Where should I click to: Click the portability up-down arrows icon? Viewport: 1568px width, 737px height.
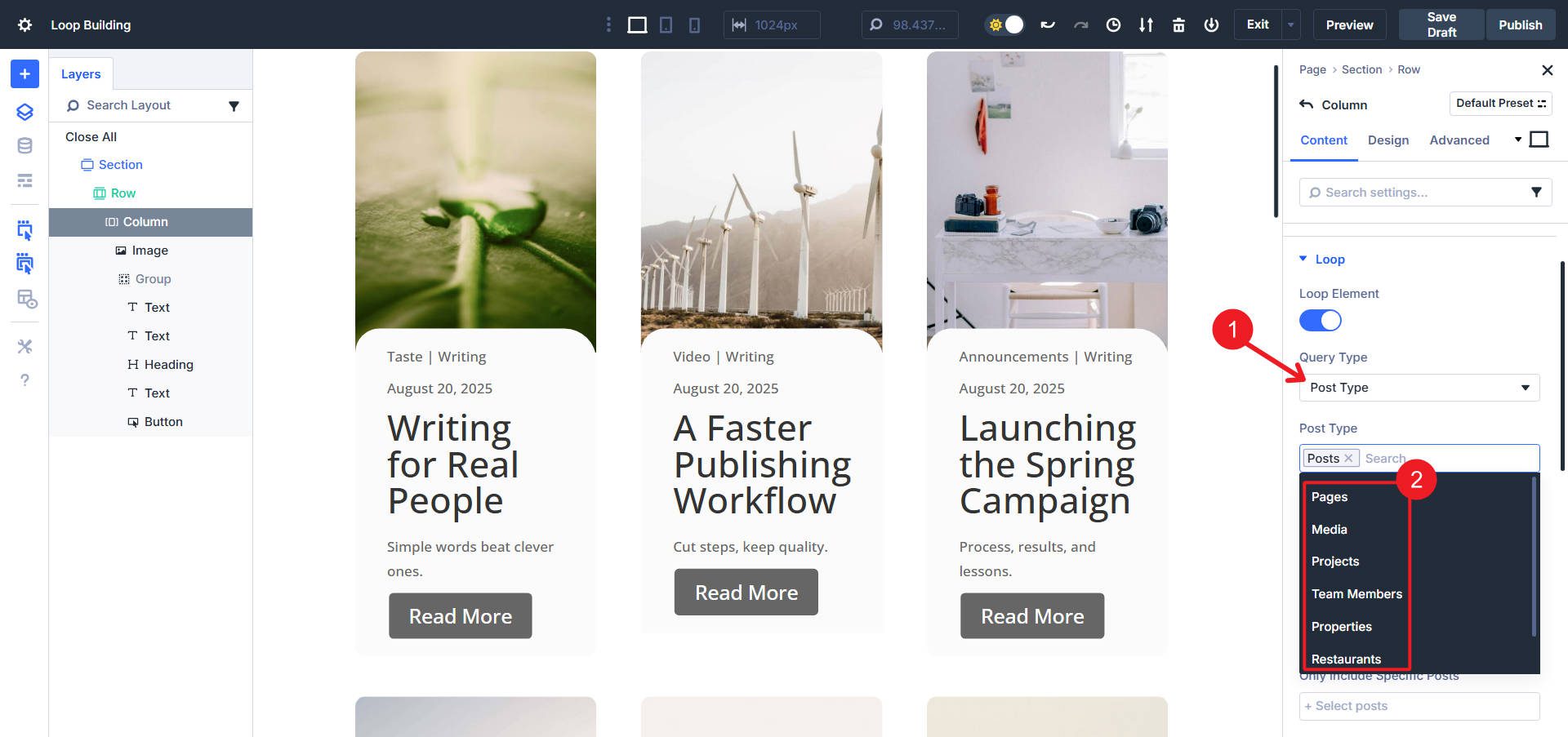pyautogui.click(x=1146, y=25)
